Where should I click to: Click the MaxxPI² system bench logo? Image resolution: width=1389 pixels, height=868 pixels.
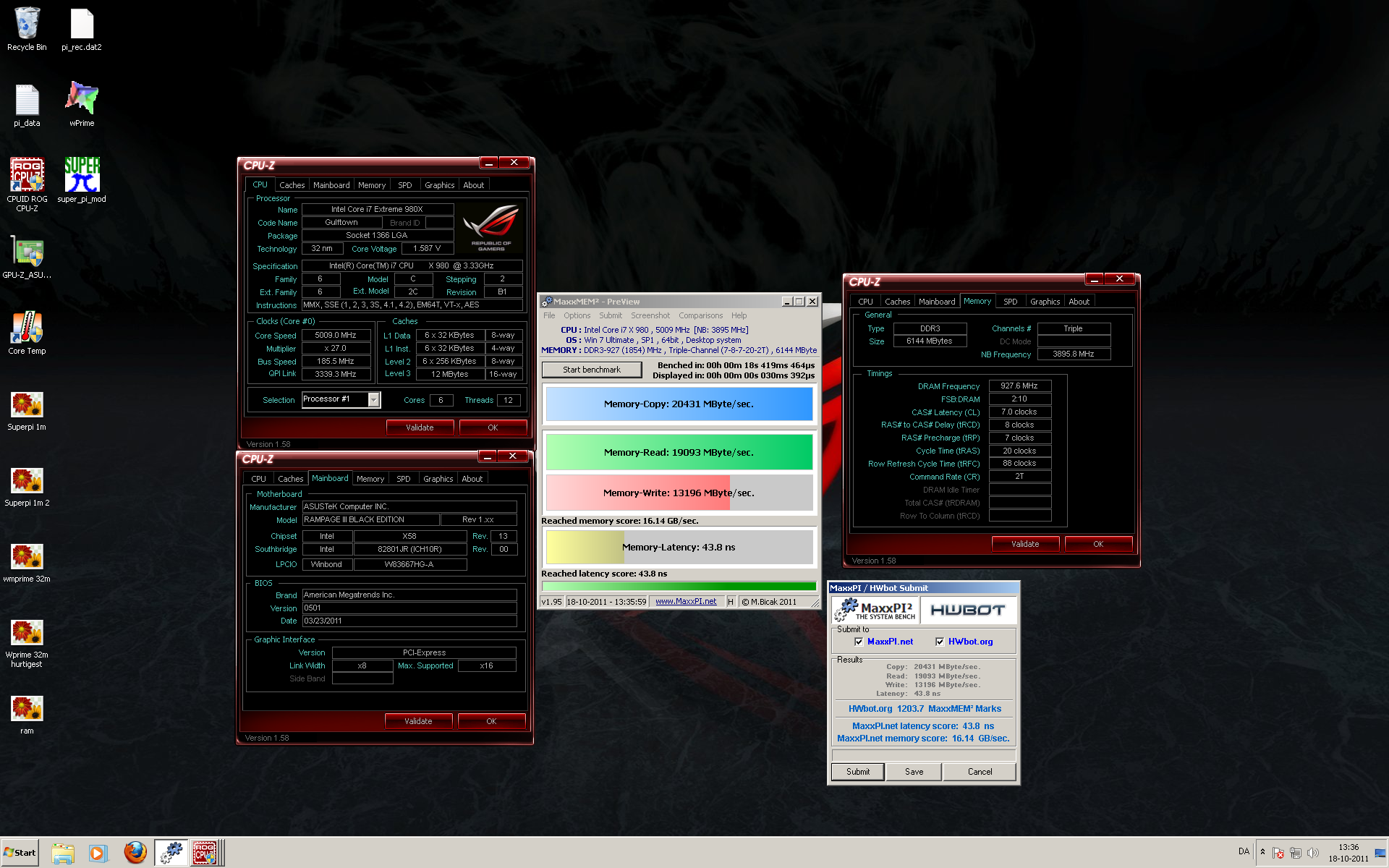coord(875,610)
